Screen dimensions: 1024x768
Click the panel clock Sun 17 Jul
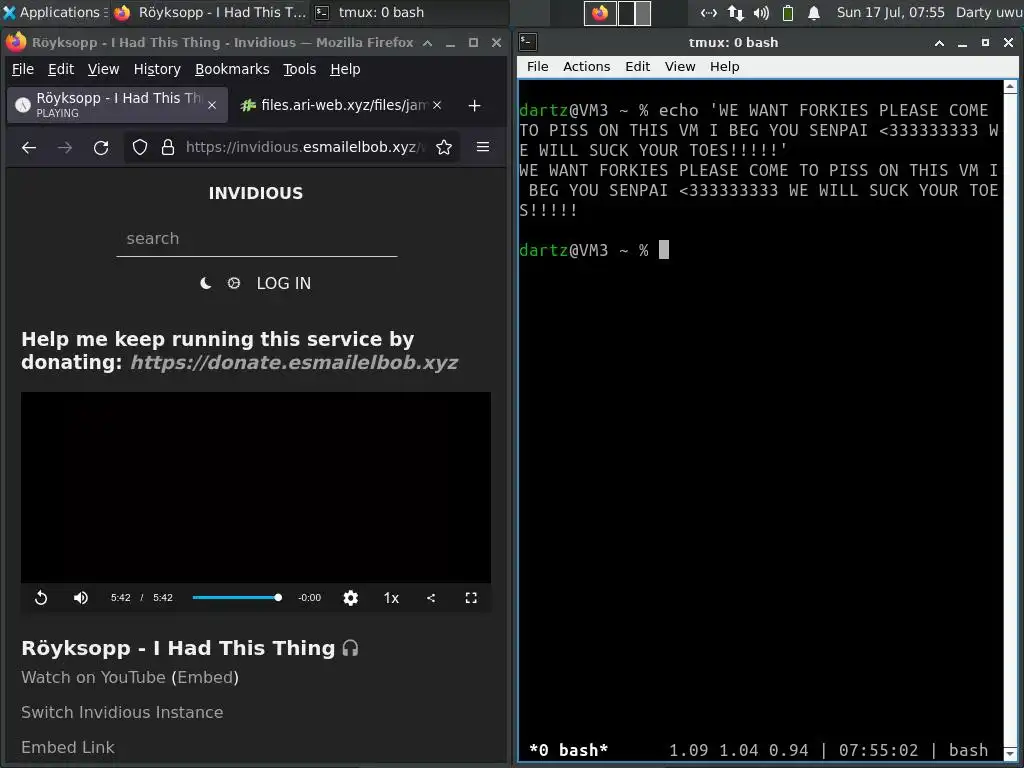(891, 12)
